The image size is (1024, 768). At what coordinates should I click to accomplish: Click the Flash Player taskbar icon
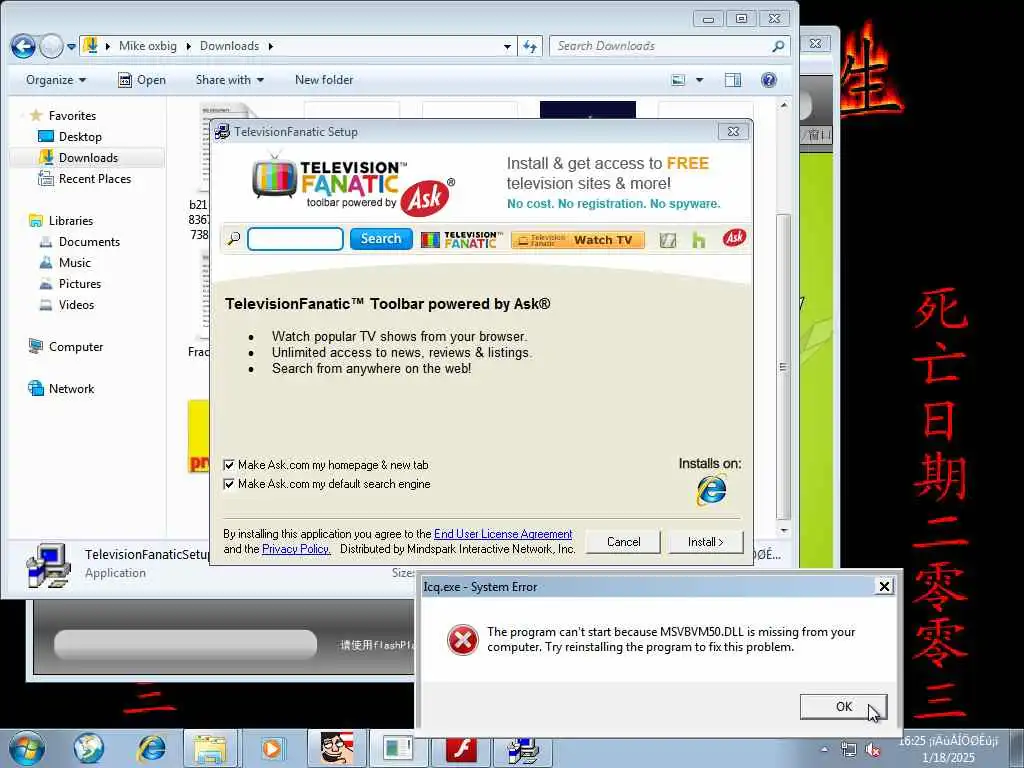(461, 750)
